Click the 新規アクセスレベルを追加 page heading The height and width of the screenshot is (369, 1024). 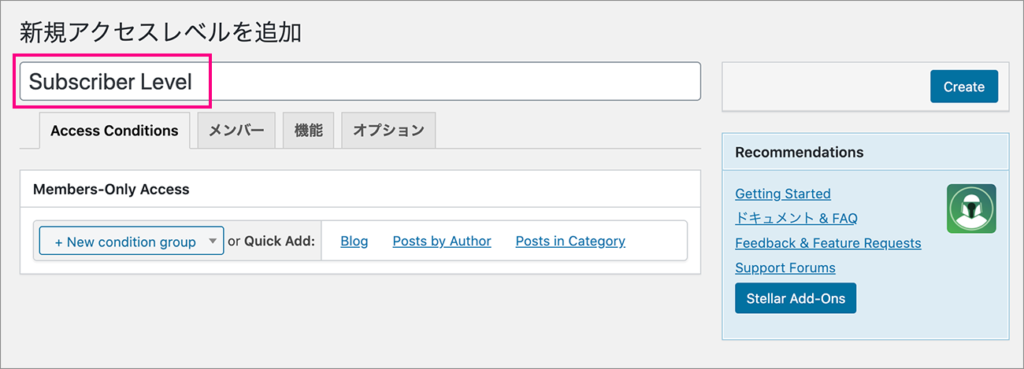click(x=160, y=32)
